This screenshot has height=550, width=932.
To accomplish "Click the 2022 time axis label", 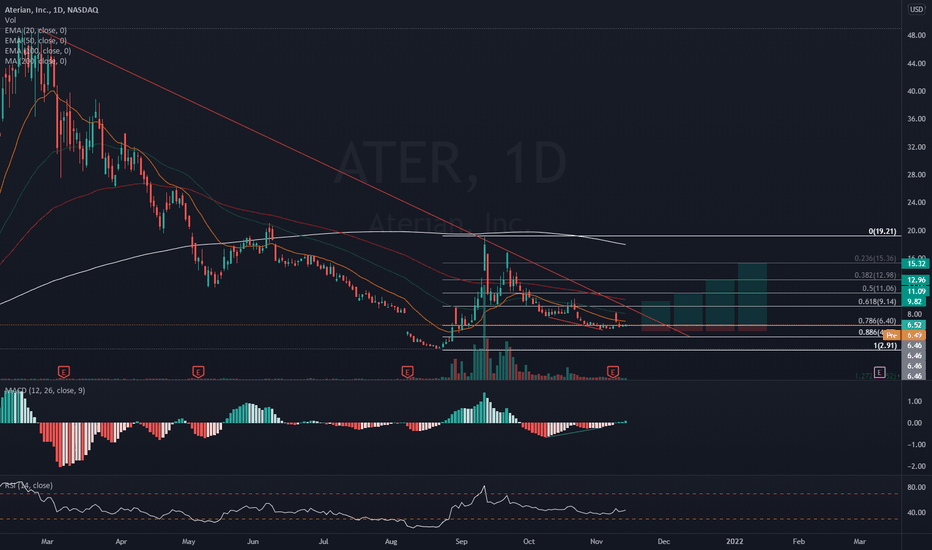I will (x=735, y=542).
